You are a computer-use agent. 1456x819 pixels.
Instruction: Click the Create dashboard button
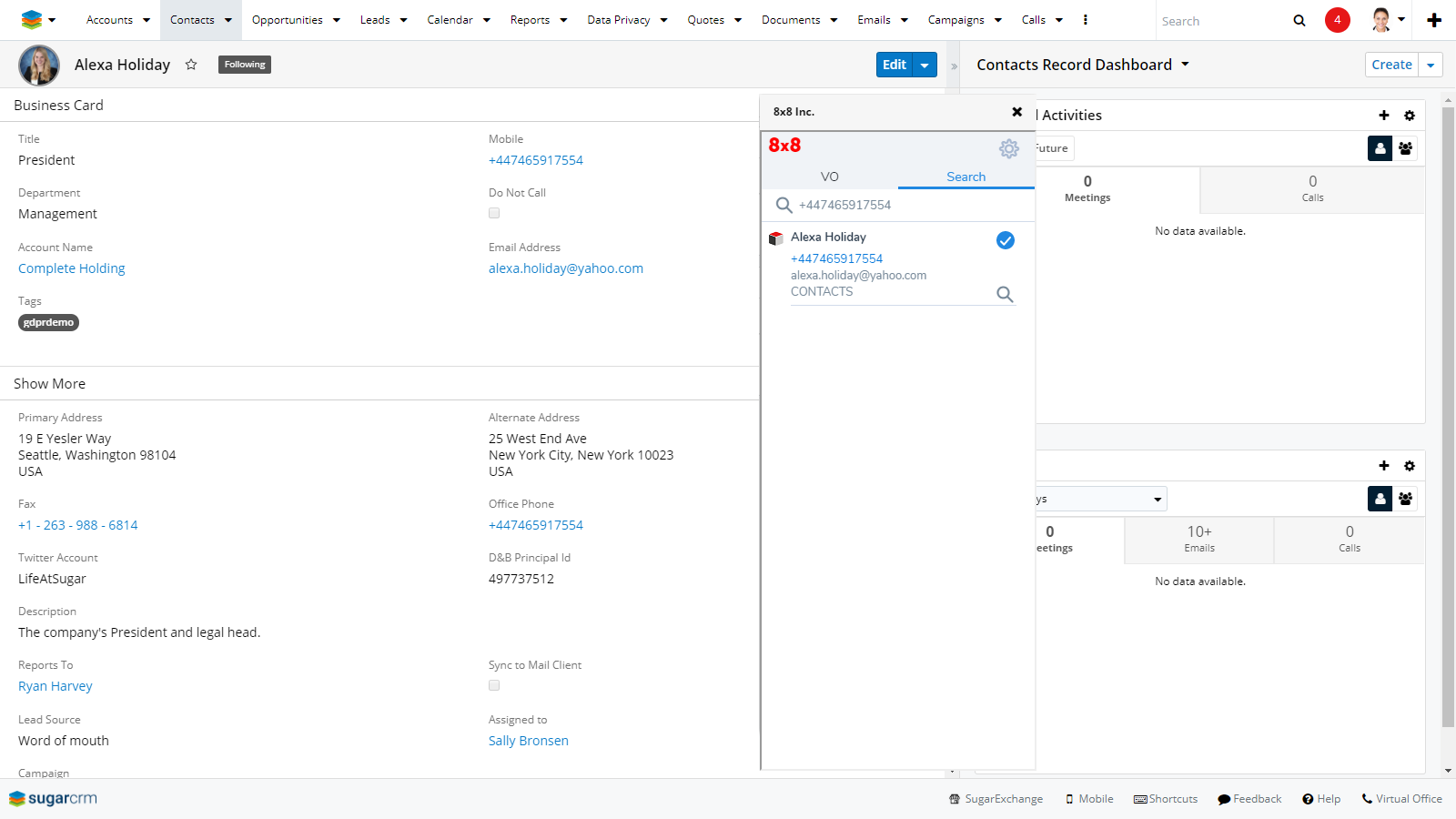1392,65
